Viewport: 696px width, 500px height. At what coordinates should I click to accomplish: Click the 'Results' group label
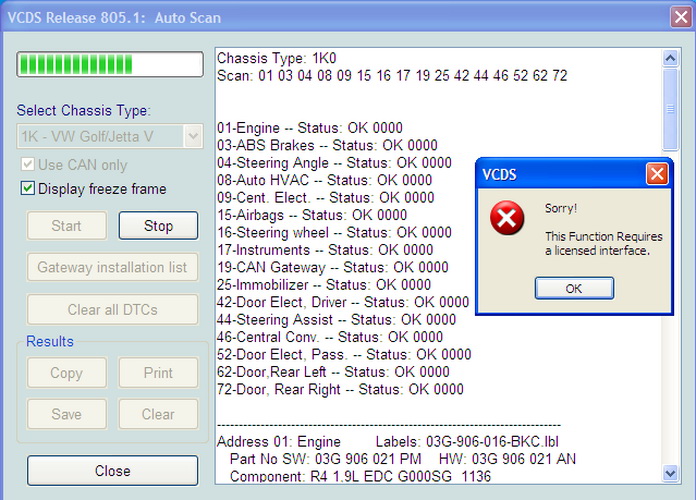click(x=50, y=341)
